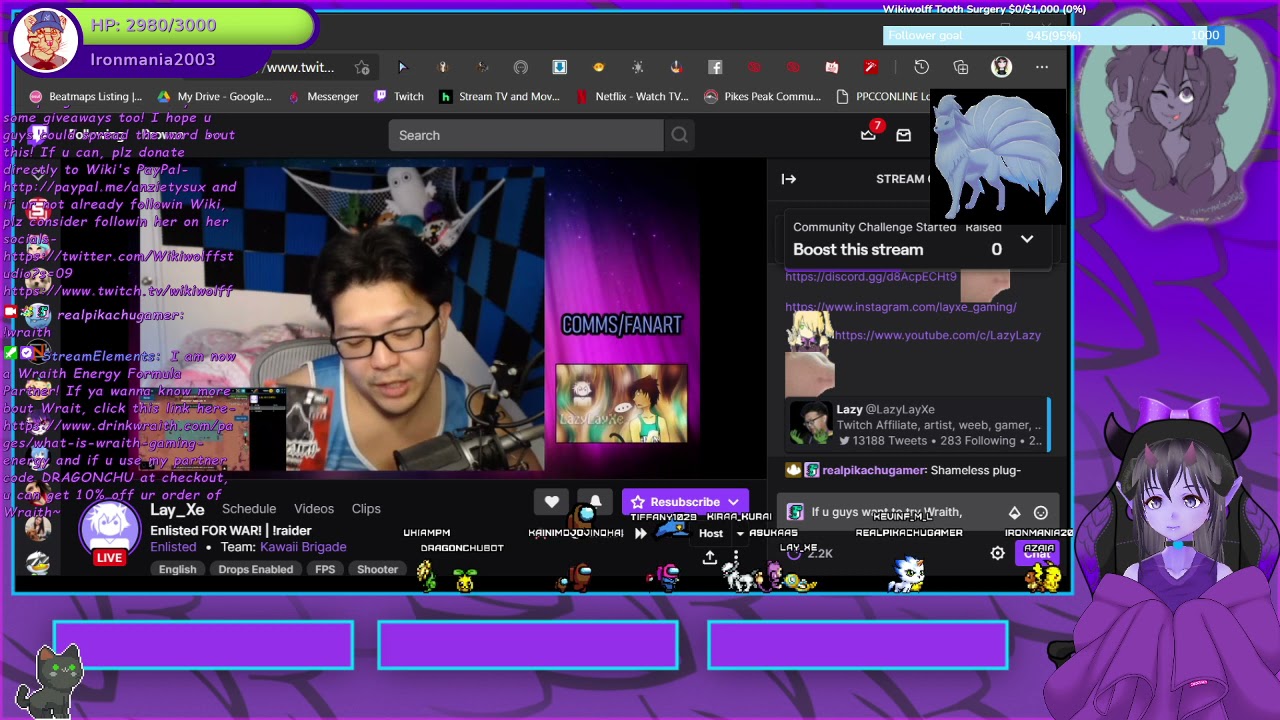Click the browser address bar URL
Image resolution: width=1280 pixels, height=720 pixels.
[300, 67]
